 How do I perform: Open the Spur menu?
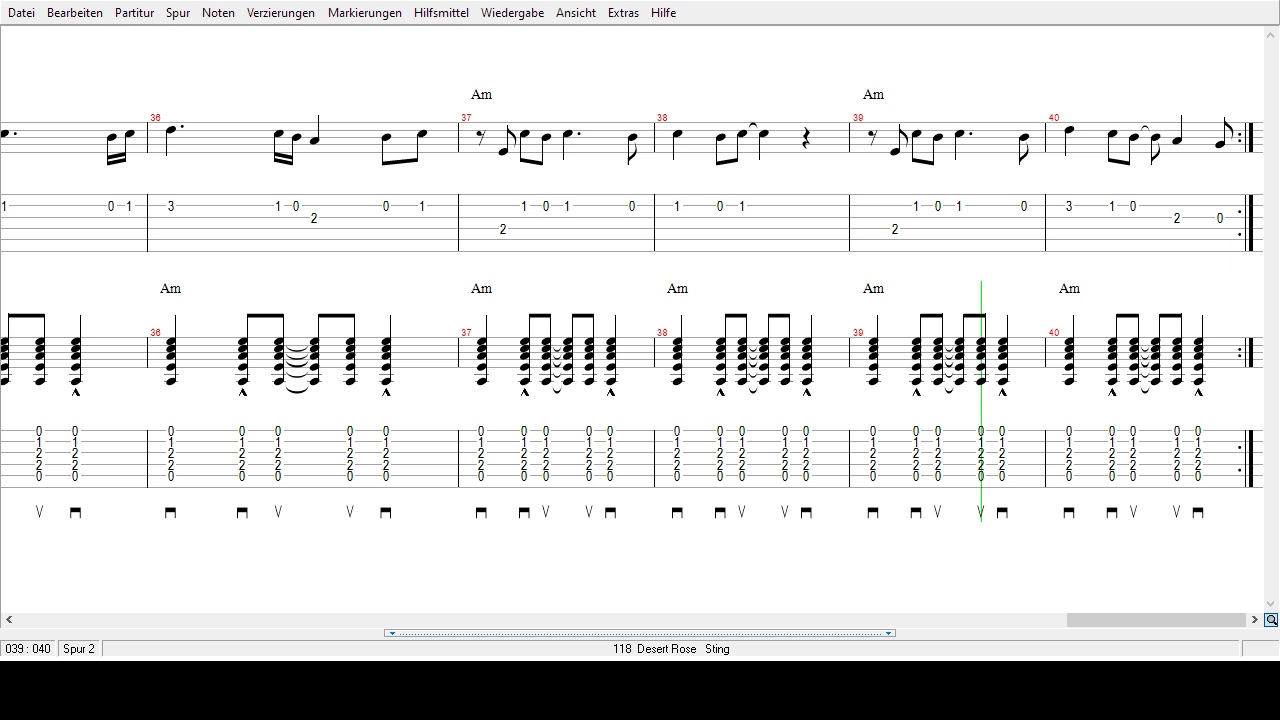click(x=178, y=13)
